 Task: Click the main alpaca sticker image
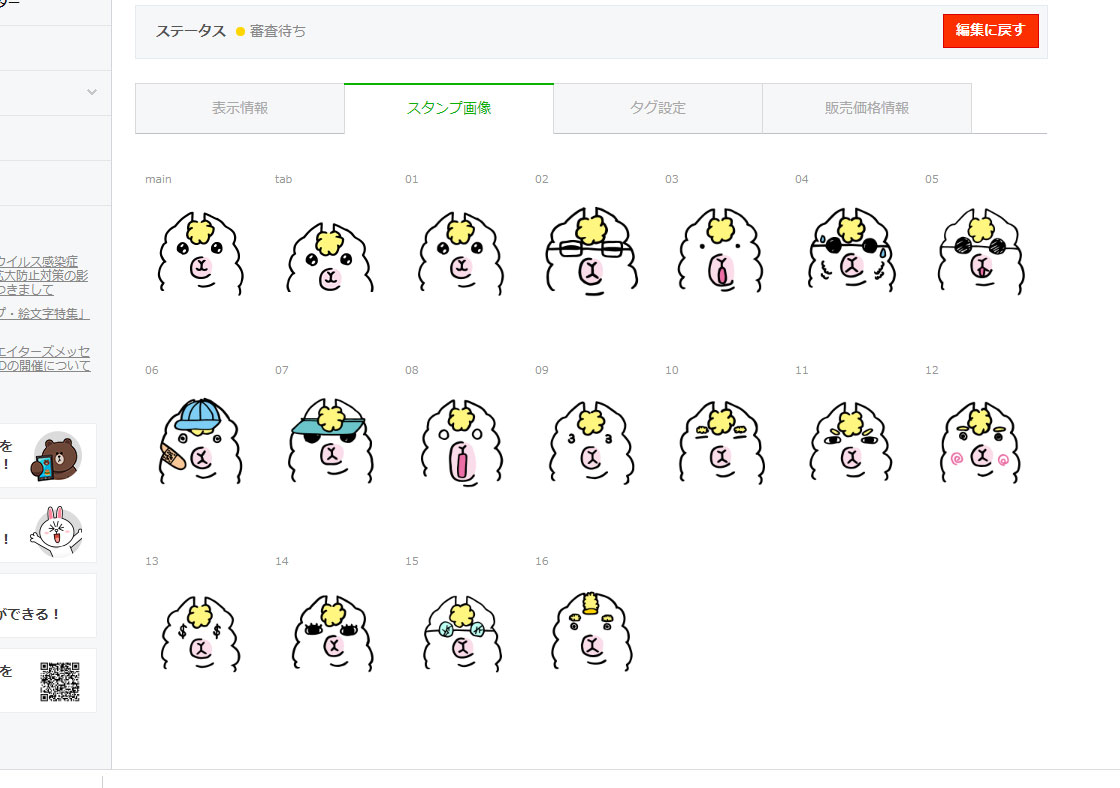(200, 254)
